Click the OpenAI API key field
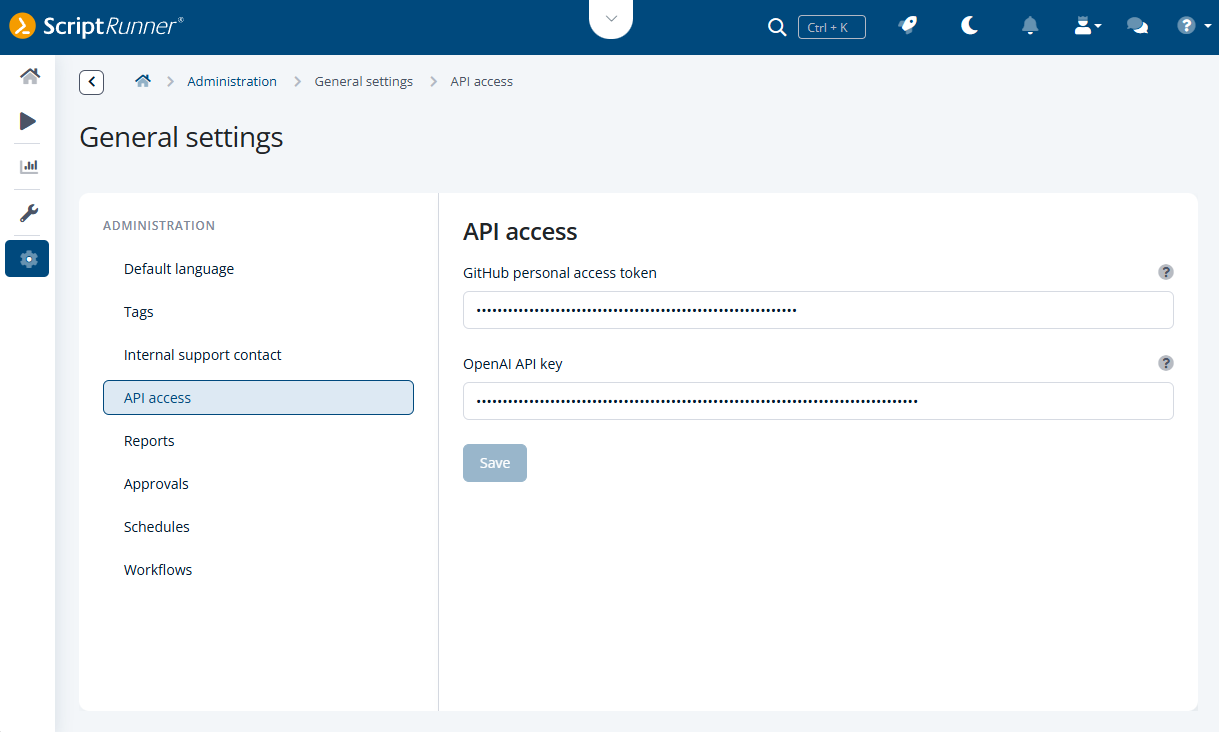This screenshot has height=732, width=1219. point(818,401)
